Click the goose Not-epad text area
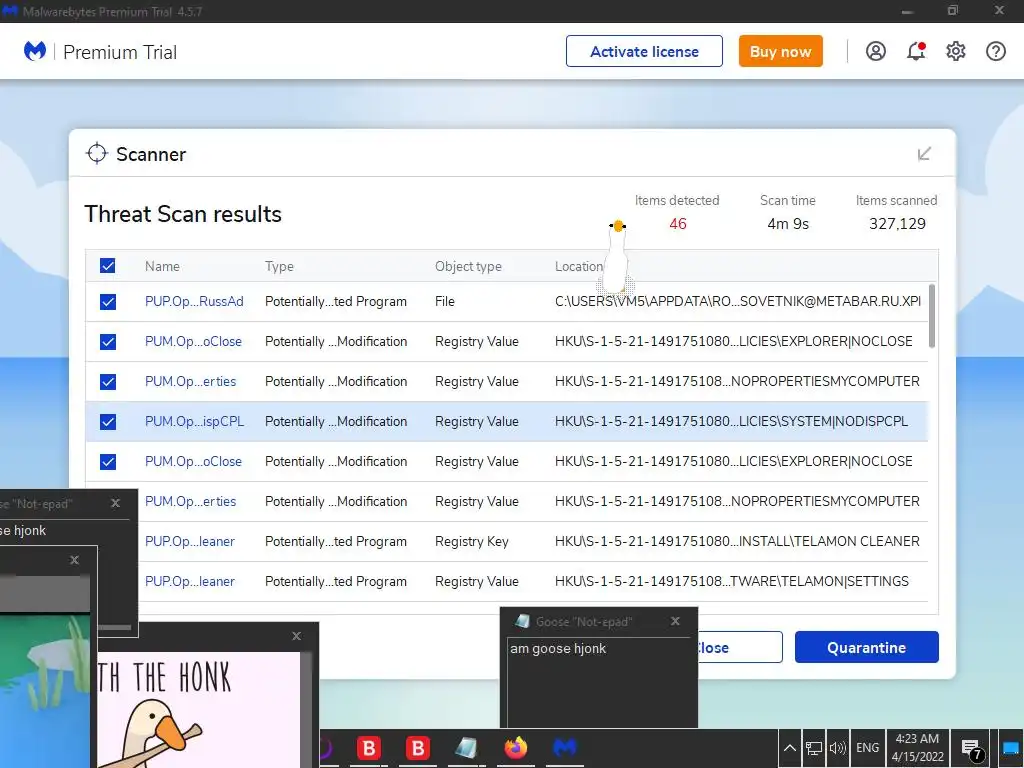 point(599,681)
